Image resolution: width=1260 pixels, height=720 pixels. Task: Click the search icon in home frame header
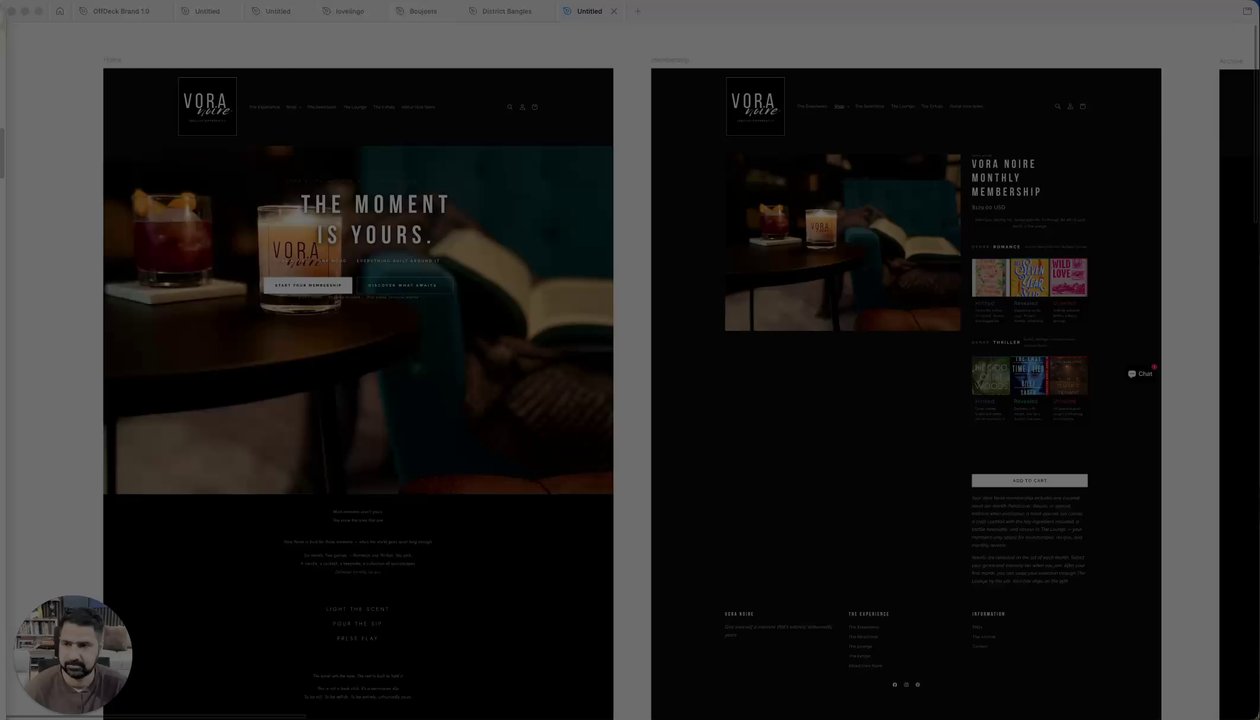509,107
